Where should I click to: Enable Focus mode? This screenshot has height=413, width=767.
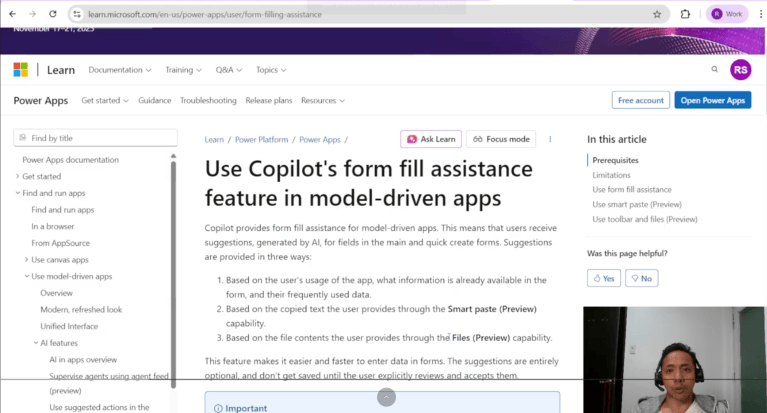[501, 139]
